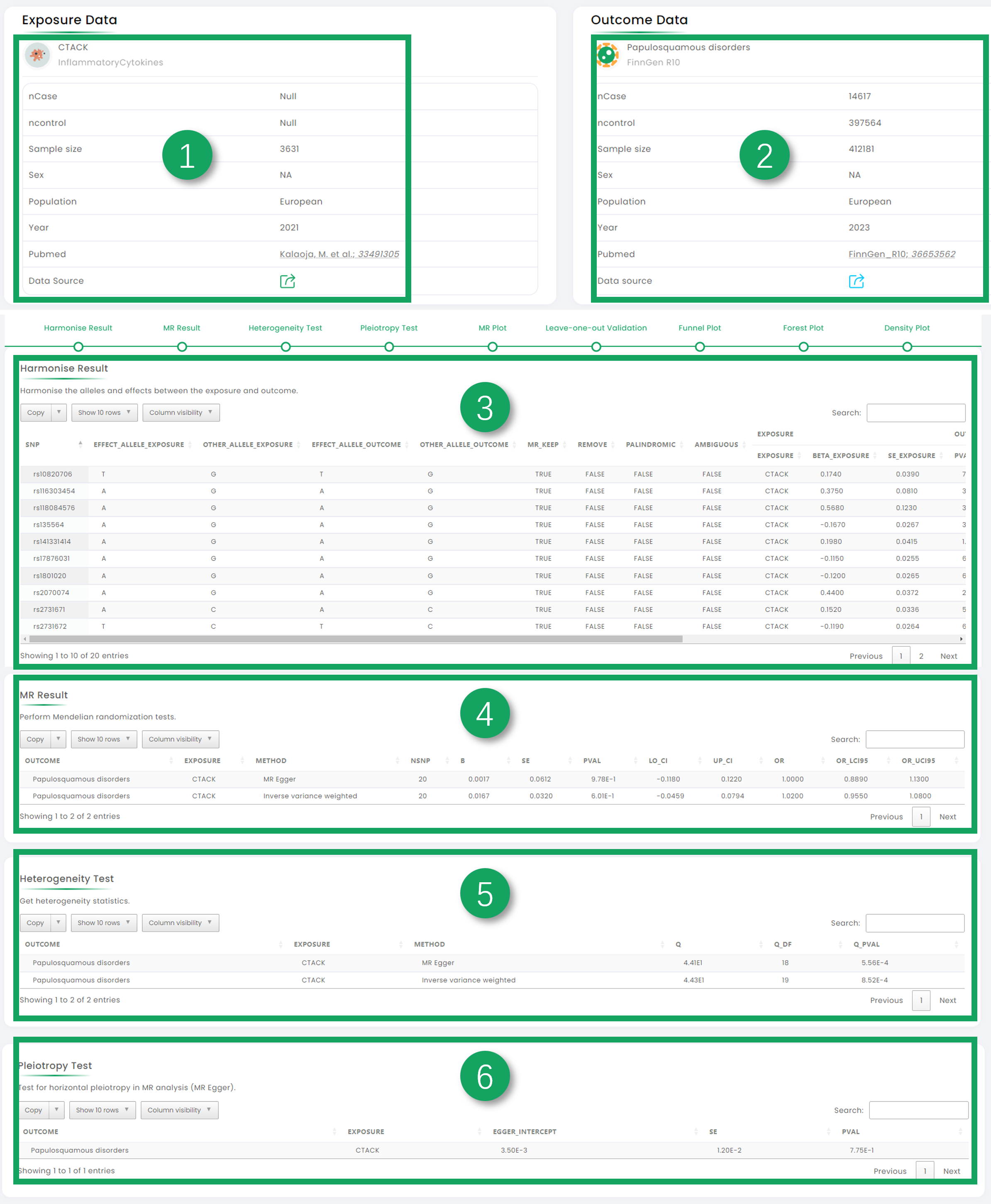991x1204 pixels.
Task: Sort Heterogeneity table by Q_PVAL arrow
Action: coord(956,945)
